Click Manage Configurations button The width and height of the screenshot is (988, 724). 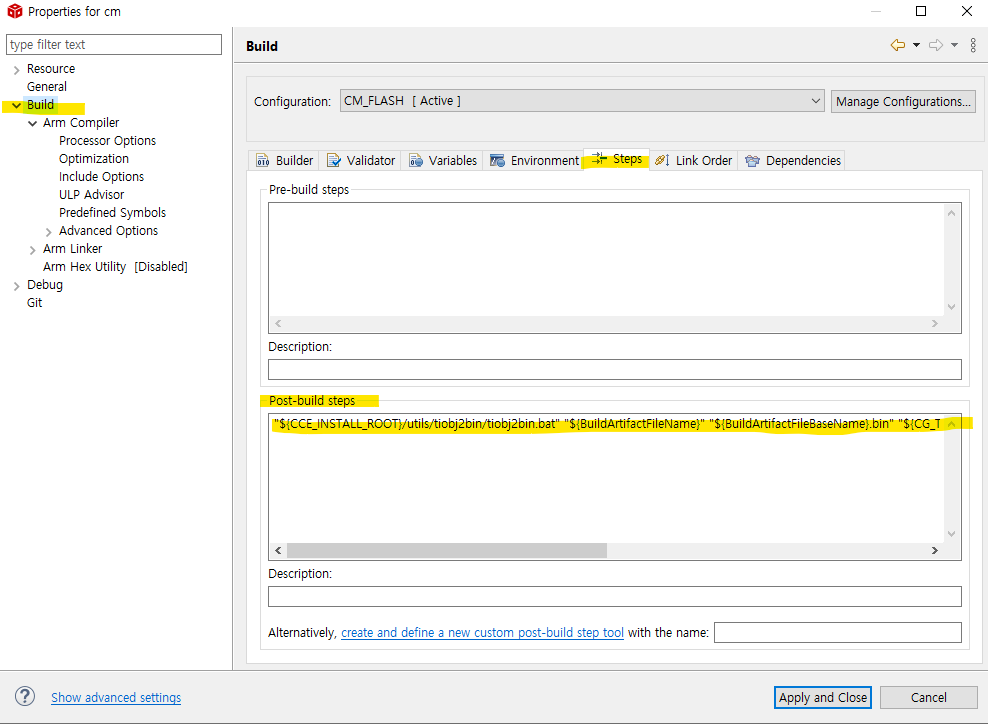903,101
